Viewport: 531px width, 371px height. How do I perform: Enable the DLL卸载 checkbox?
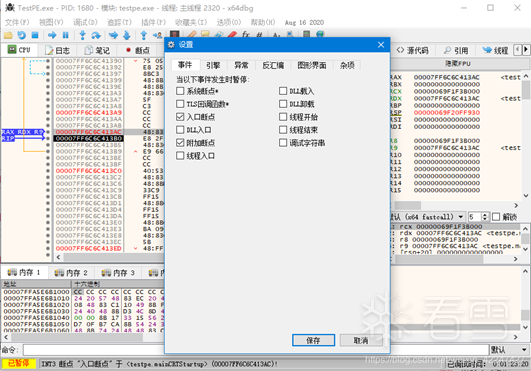(283, 104)
